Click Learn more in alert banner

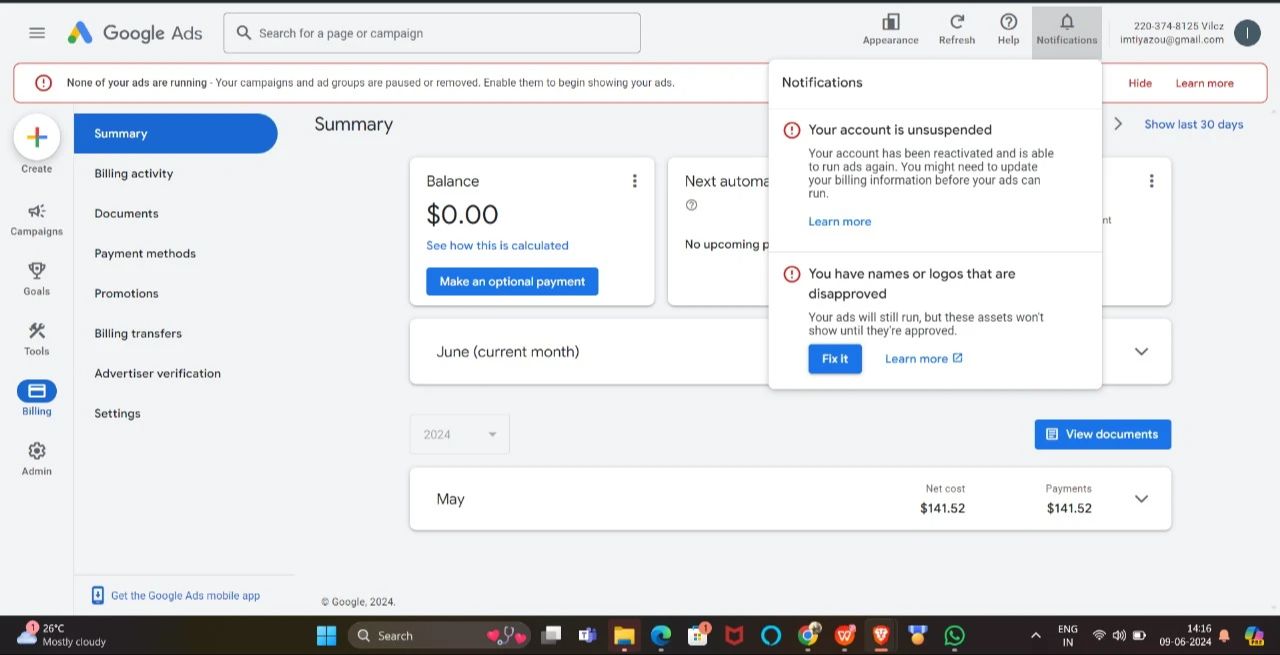pyautogui.click(x=1204, y=83)
